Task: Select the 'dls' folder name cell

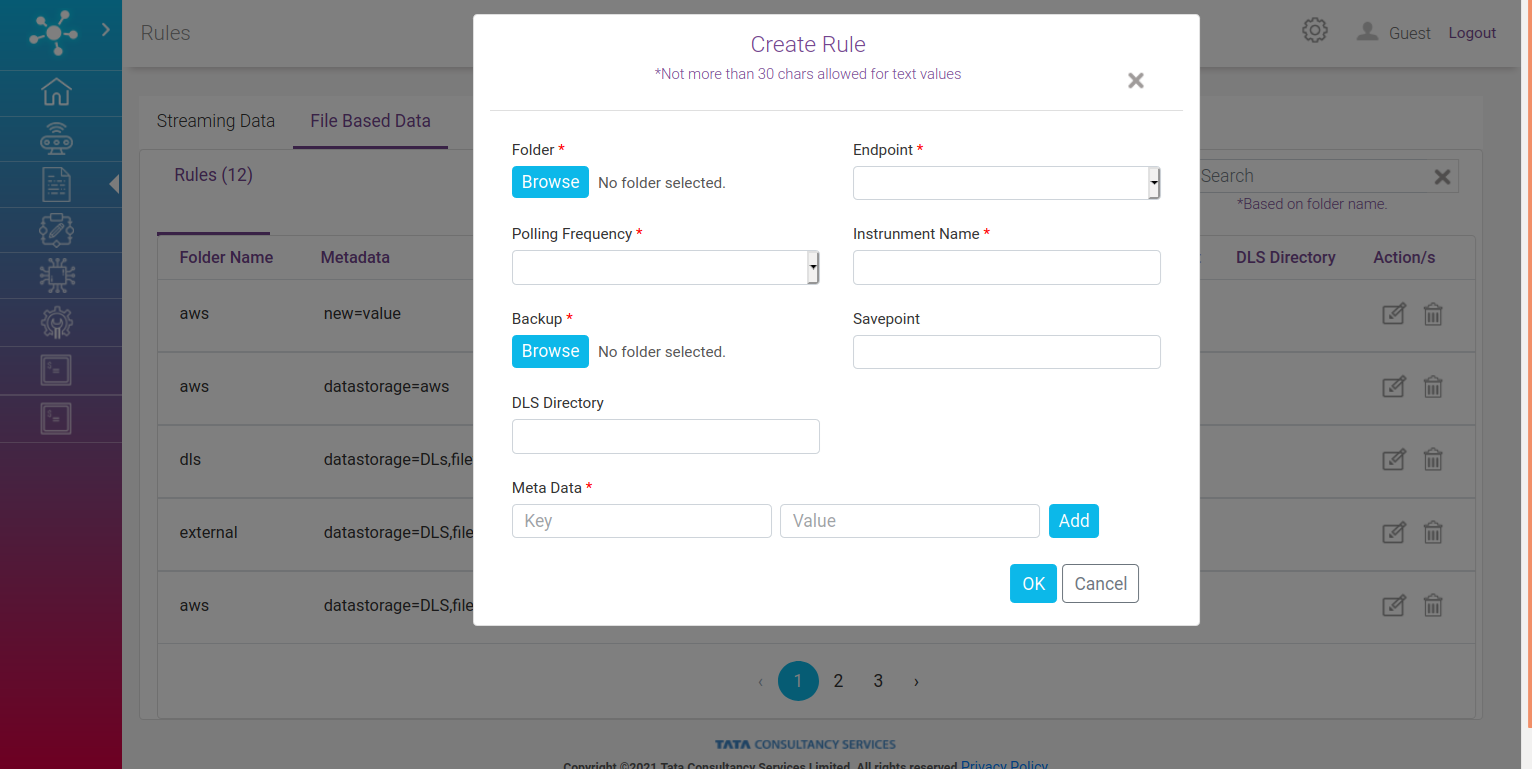Action: pos(190,460)
